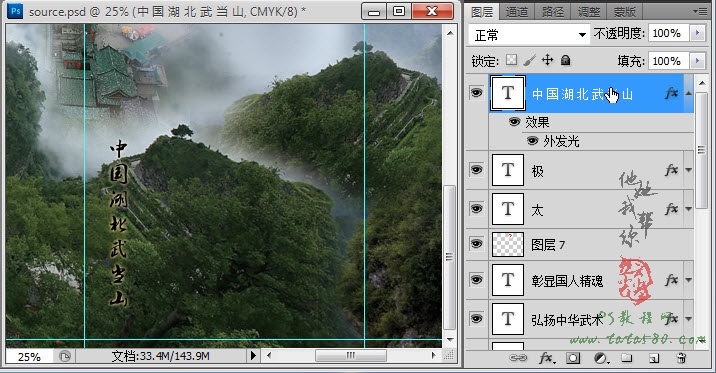Hide the 中国湖北武当山 text layer
The image size is (716, 373).
[x=476, y=93]
